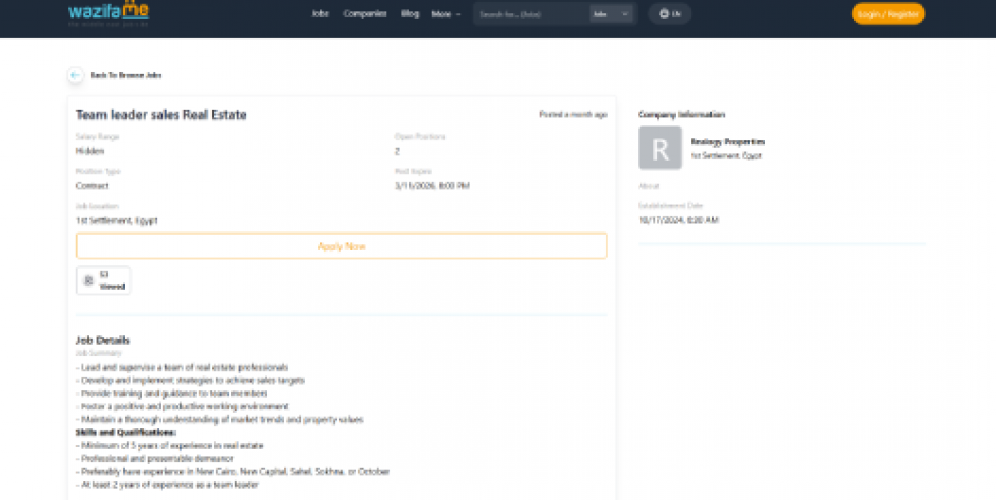
Task: Open the Blog menu item
Action: [410, 13]
